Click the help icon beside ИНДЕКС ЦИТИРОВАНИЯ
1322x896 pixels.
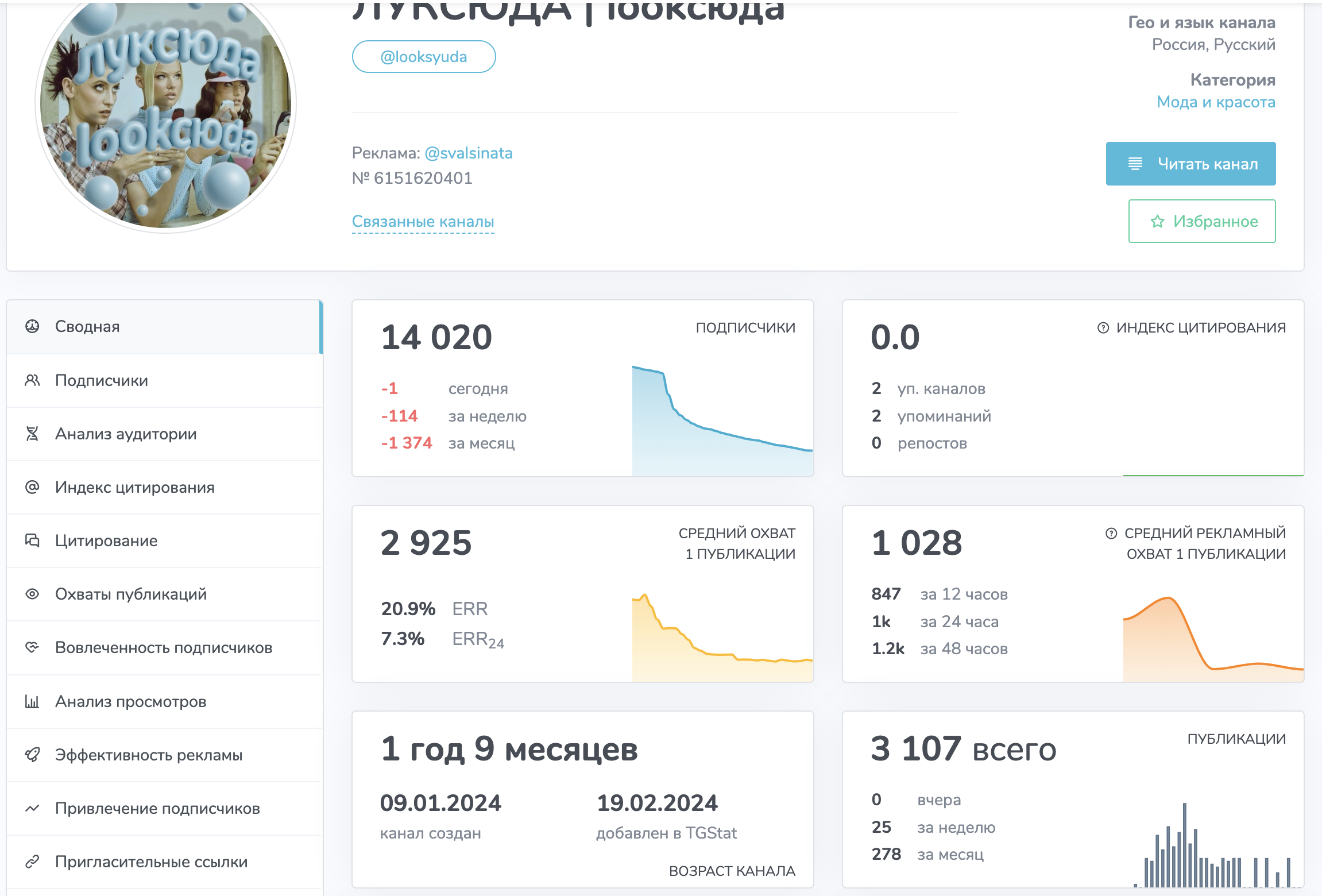click(1103, 327)
